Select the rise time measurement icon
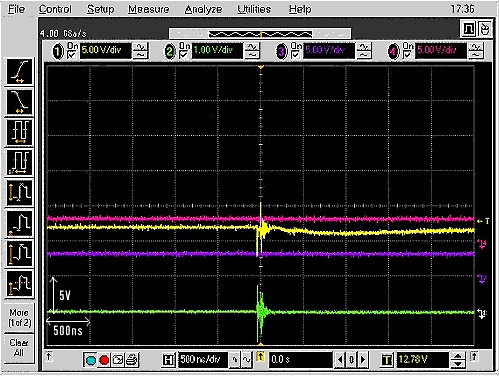The width and height of the screenshot is (499, 376). coord(20,72)
